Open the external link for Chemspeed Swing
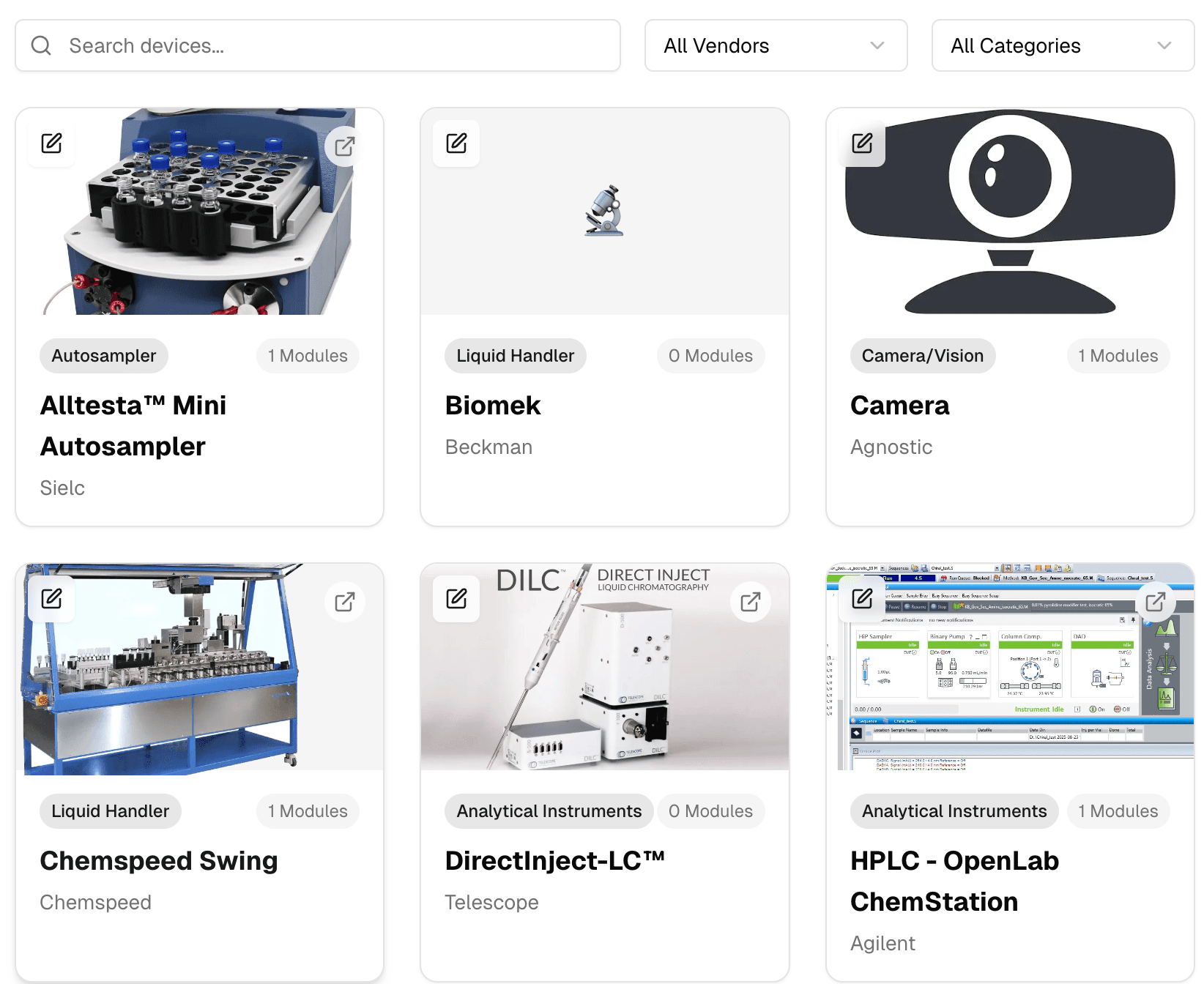Viewport: 1204px width, 984px height. point(344,602)
